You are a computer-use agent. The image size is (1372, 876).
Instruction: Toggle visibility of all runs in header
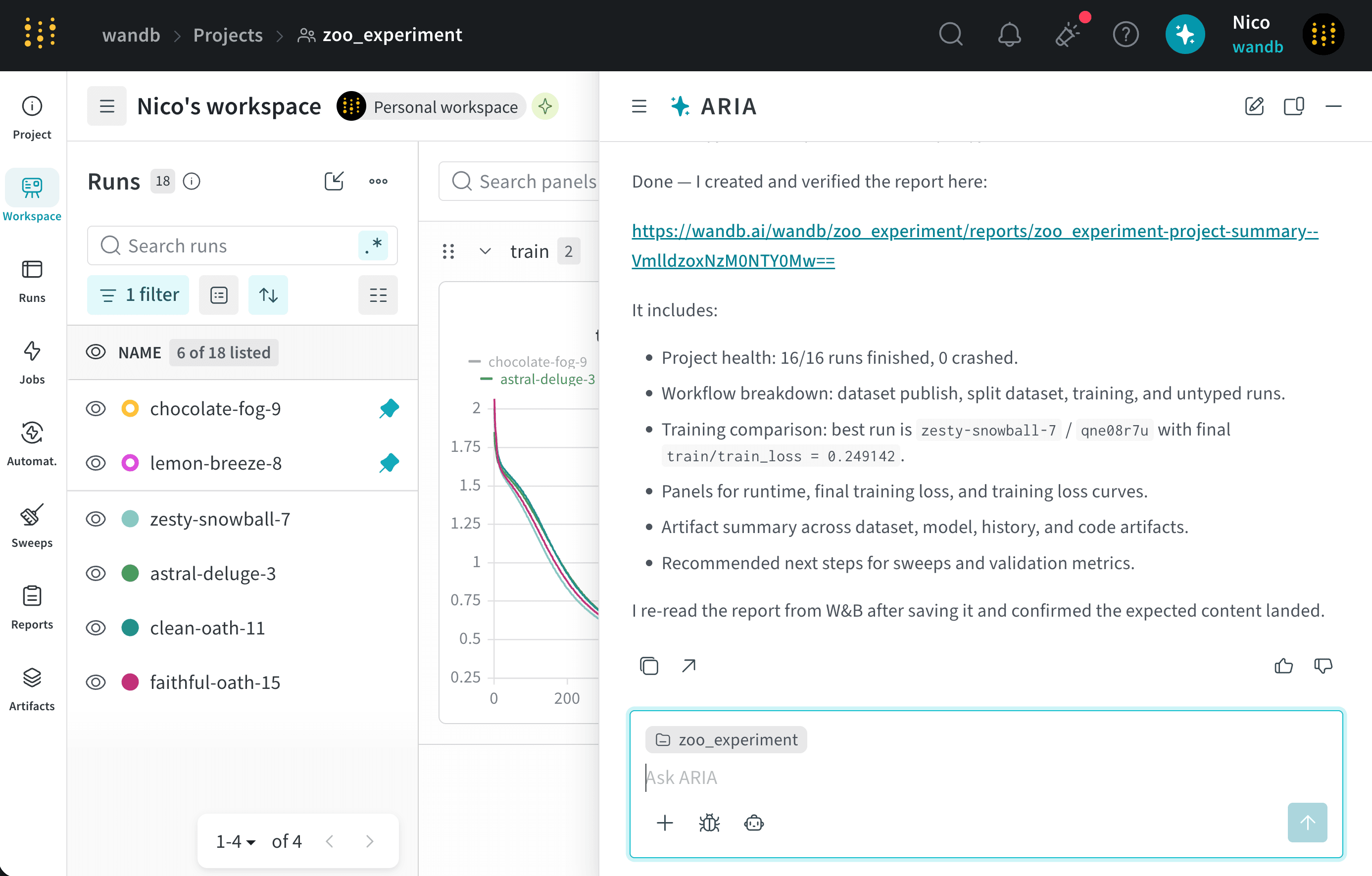(x=96, y=352)
